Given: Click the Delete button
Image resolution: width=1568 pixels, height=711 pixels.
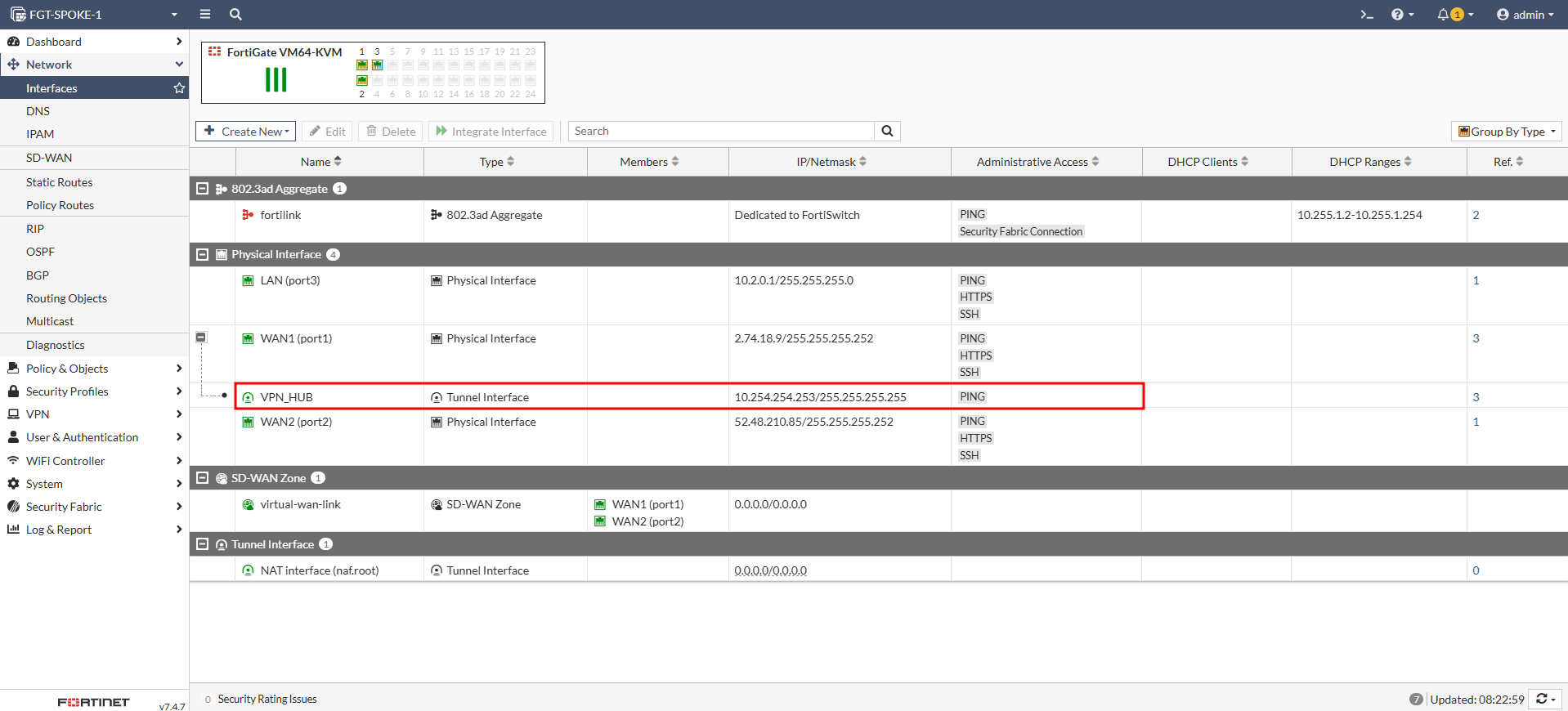Looking at the screenshot, I should tap(391, 131).
